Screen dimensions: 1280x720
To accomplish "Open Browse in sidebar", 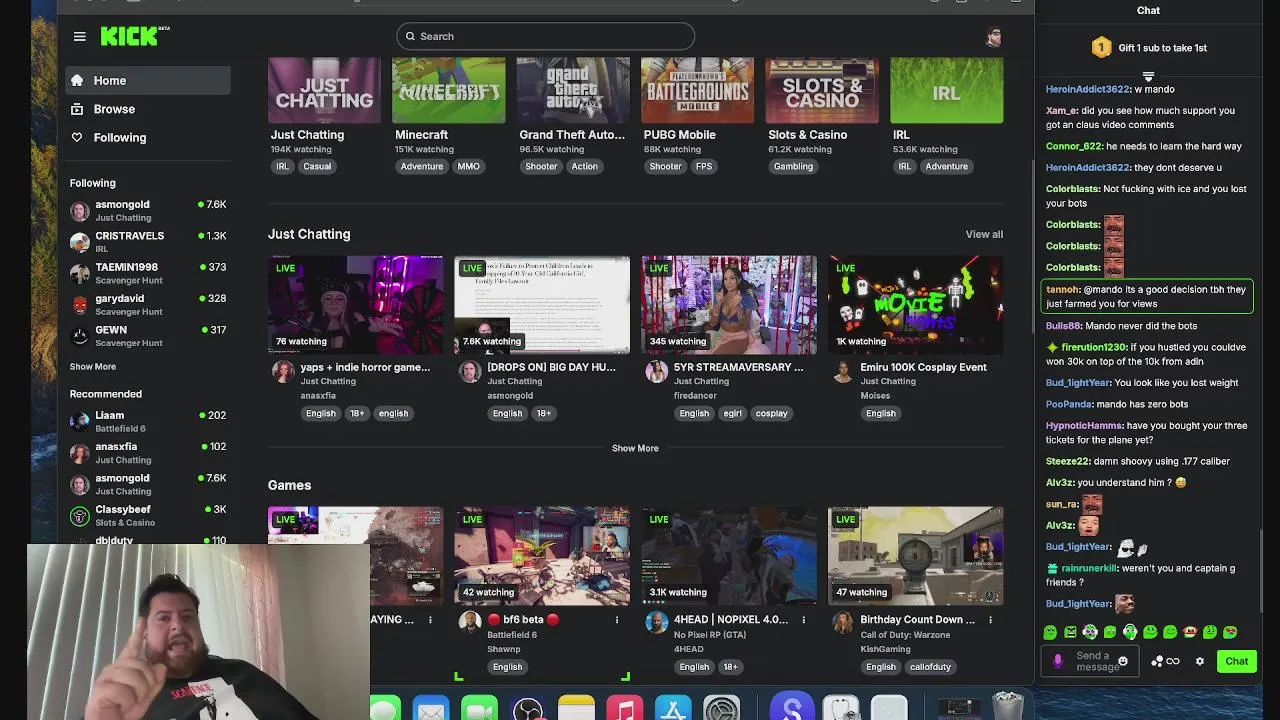I will (x=148, y=109).
